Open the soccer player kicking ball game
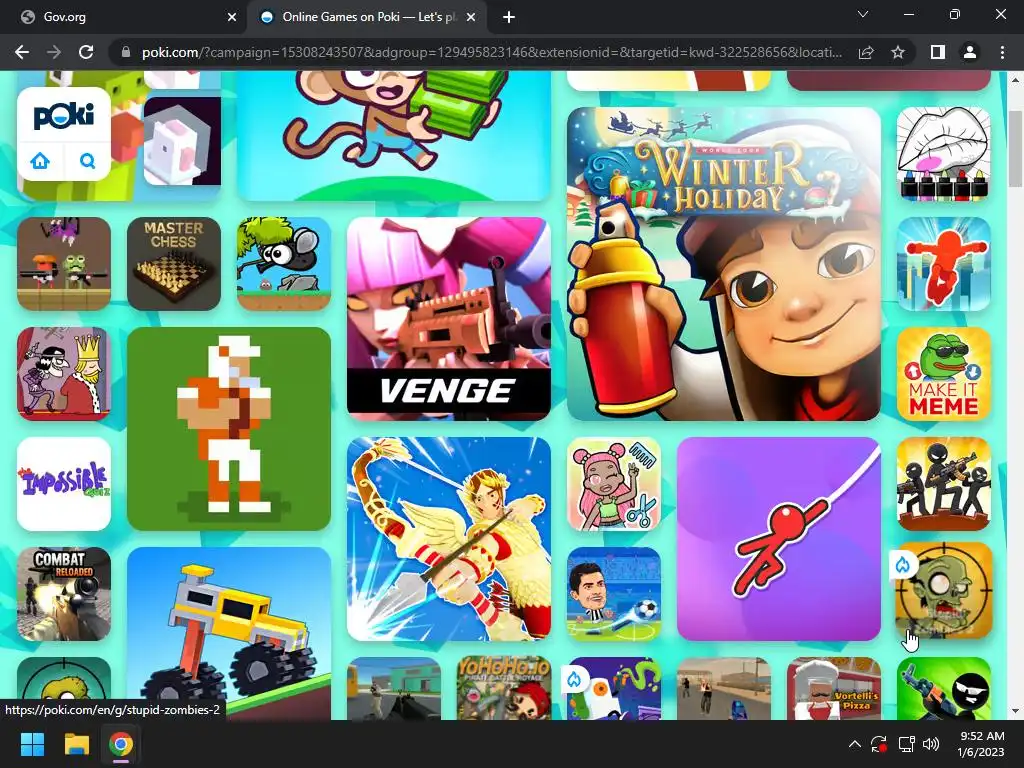1024x768 pixels. pyautogui.click(x=614, y=594)
